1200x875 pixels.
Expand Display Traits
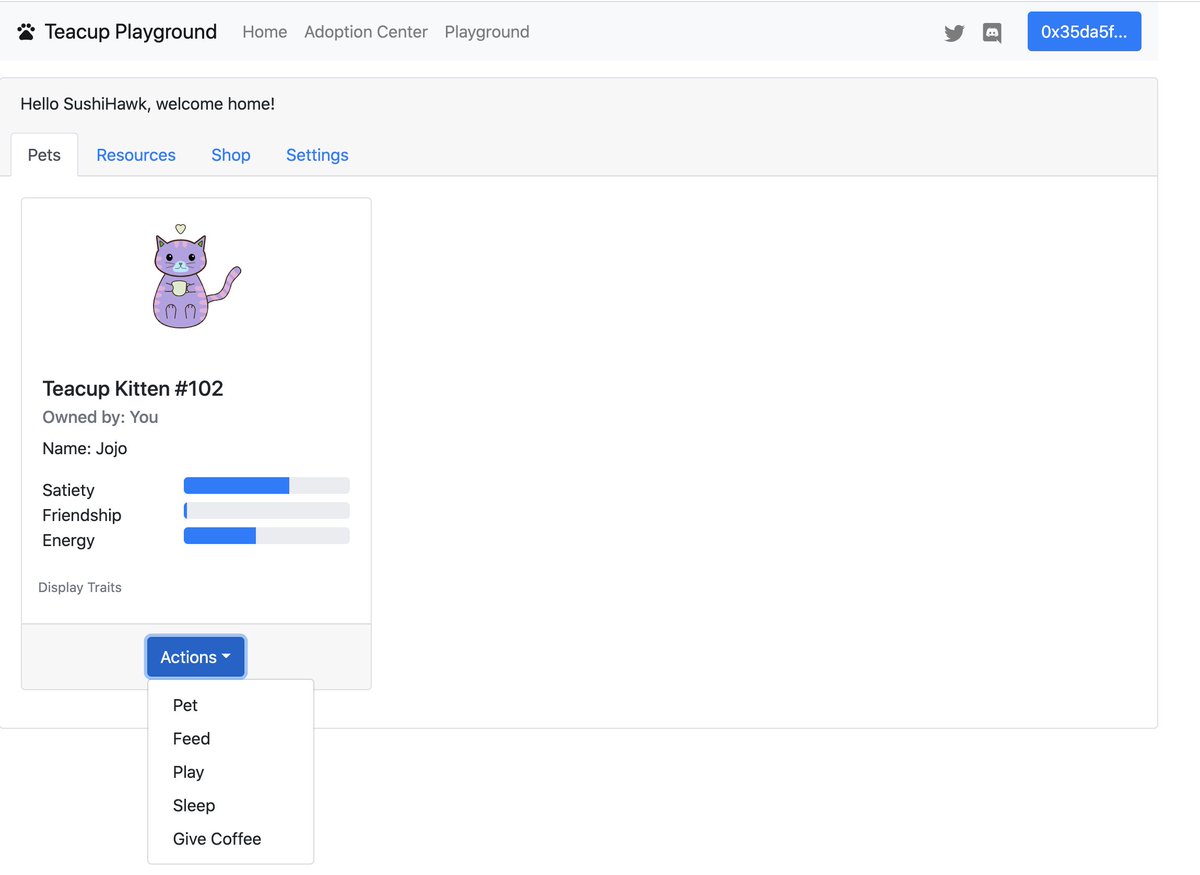(x=80, y=587)
